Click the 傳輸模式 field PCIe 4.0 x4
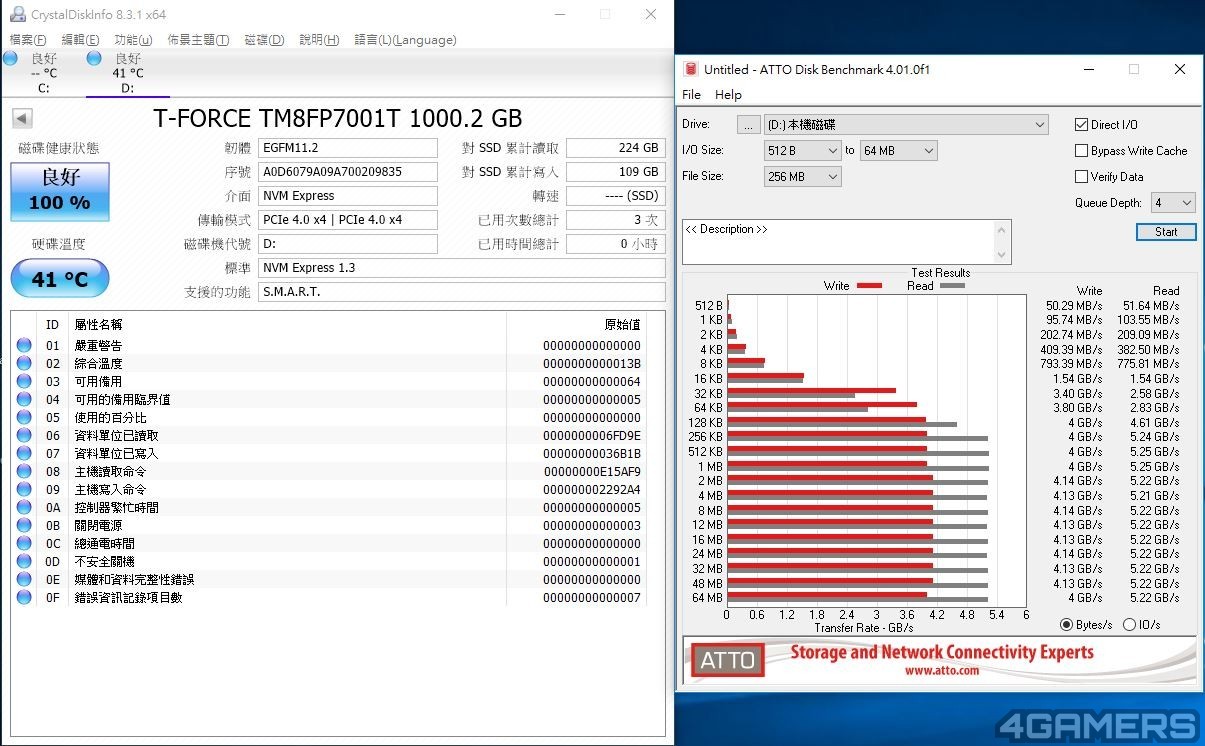The image size is (1205, 746). (x=348, y=220)
